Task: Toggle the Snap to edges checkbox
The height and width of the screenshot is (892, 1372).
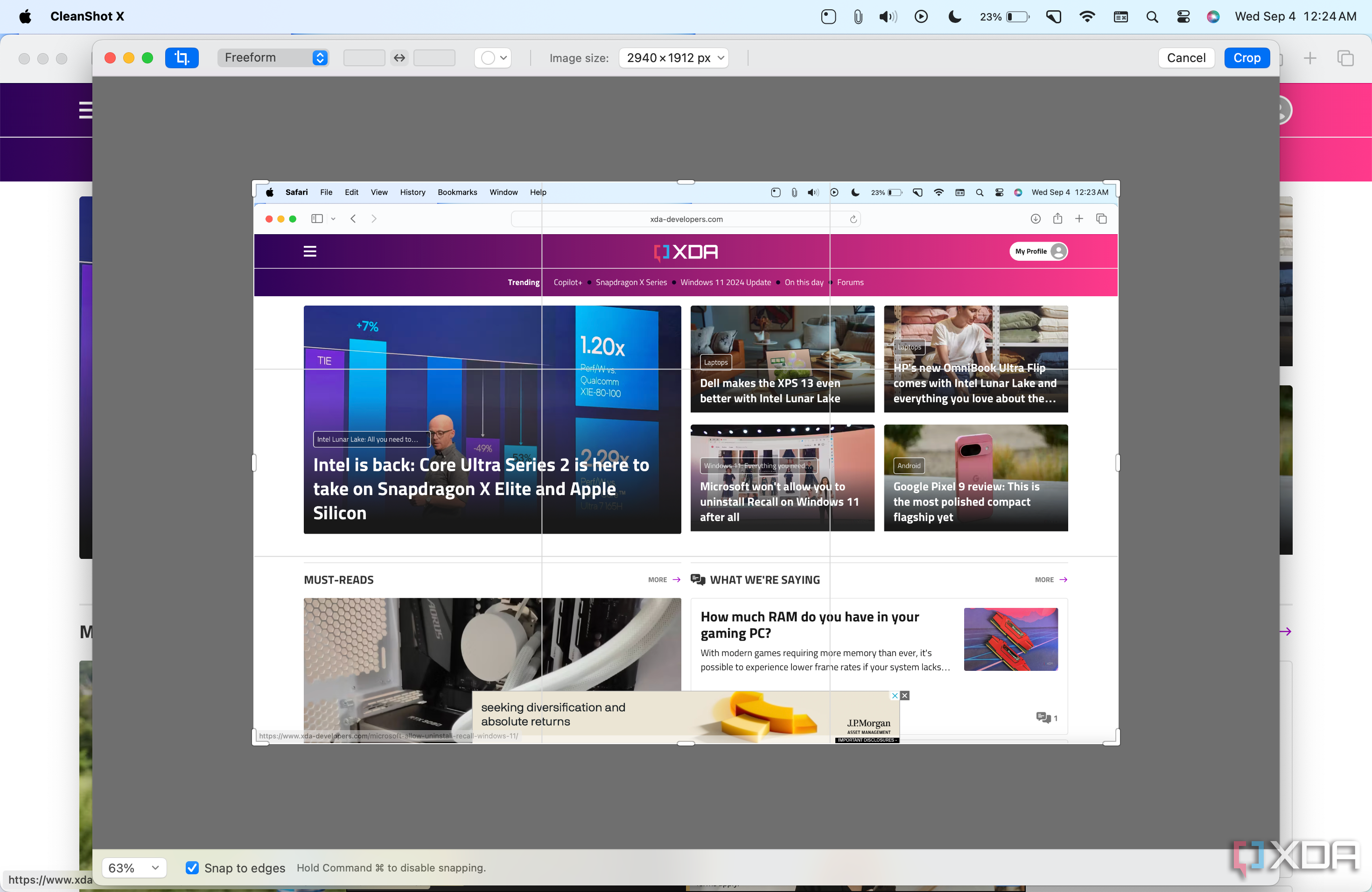Action: point(191,867)
